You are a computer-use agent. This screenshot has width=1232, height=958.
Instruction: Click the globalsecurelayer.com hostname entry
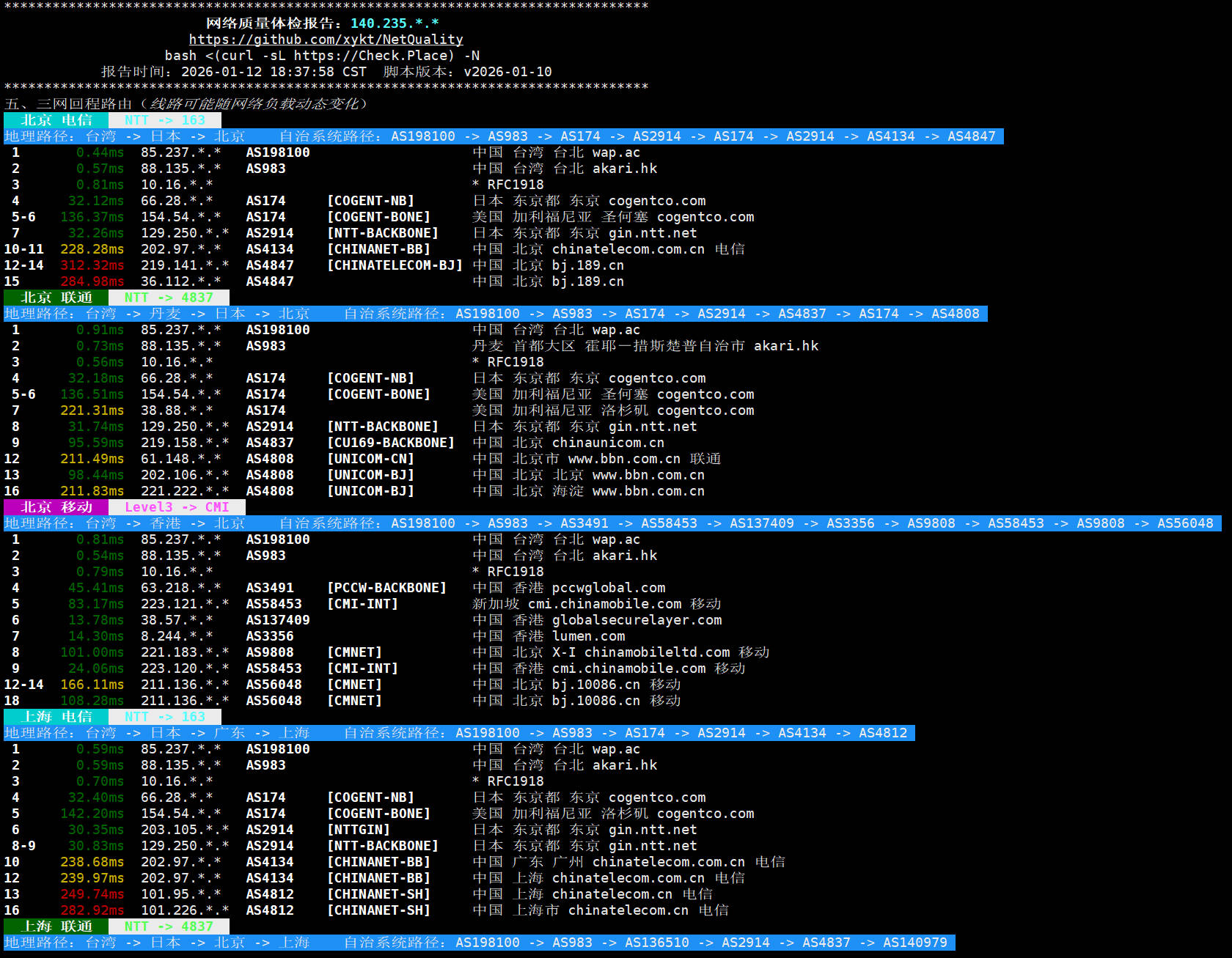click(637, 620)
